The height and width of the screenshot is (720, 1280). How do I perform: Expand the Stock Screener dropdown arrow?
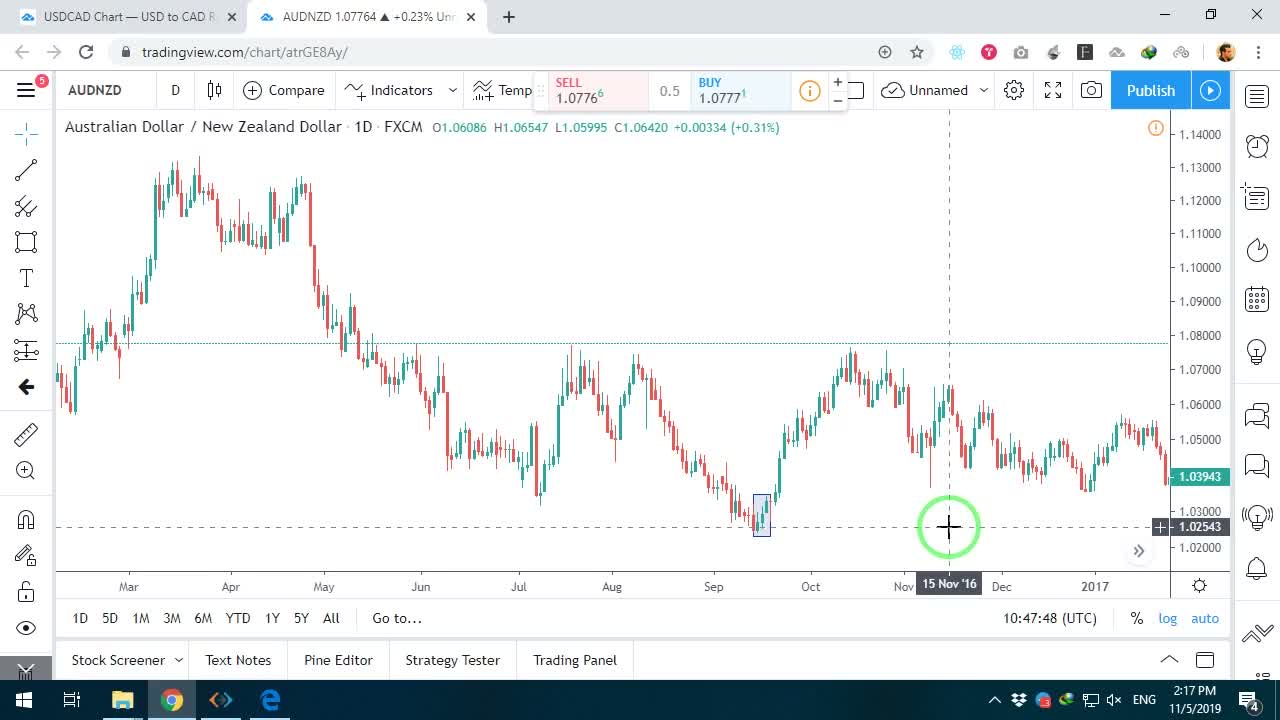click(179, 660)
